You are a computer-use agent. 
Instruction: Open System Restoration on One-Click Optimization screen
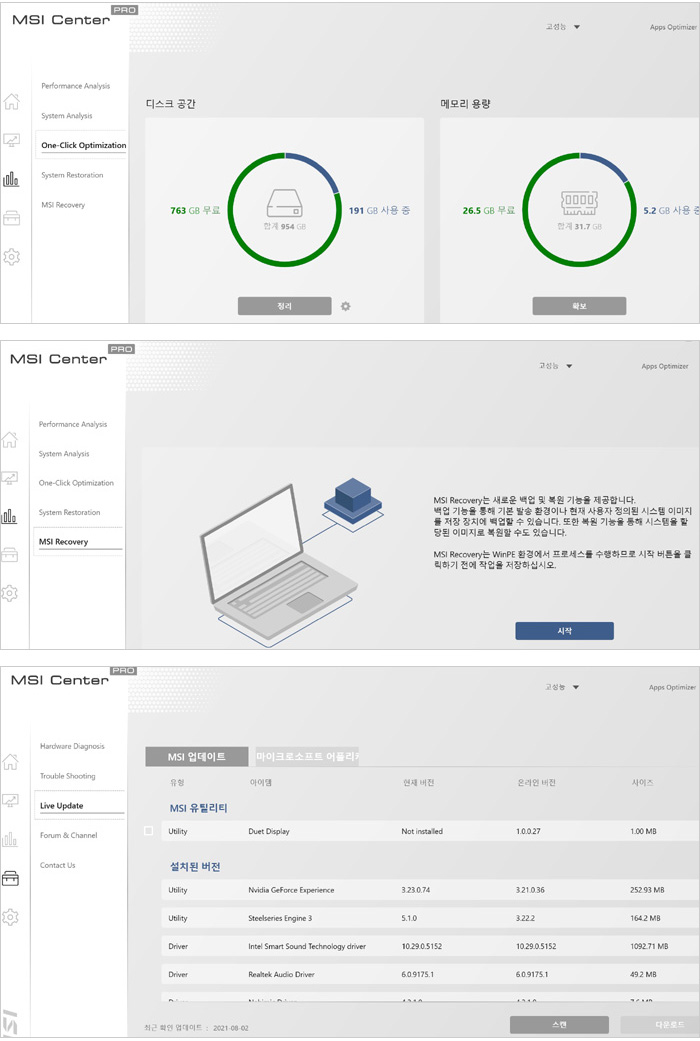pyautogui.click(x=72, y=175)
